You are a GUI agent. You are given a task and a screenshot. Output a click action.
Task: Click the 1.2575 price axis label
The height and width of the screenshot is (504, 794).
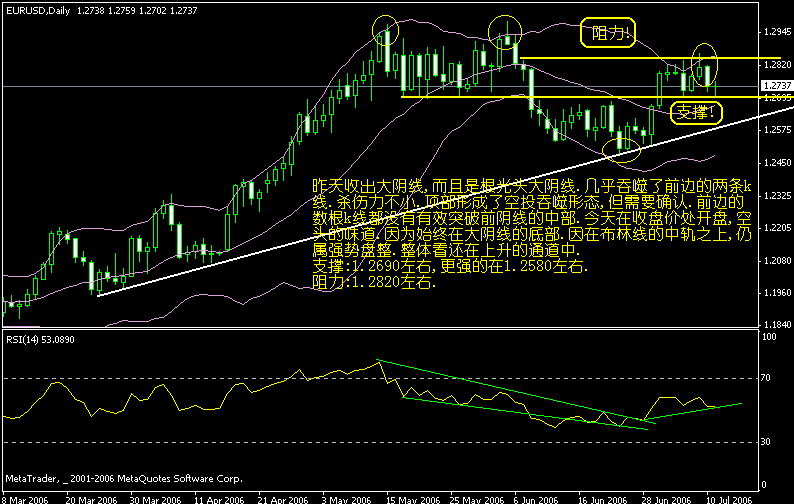[x=777, y=130]
